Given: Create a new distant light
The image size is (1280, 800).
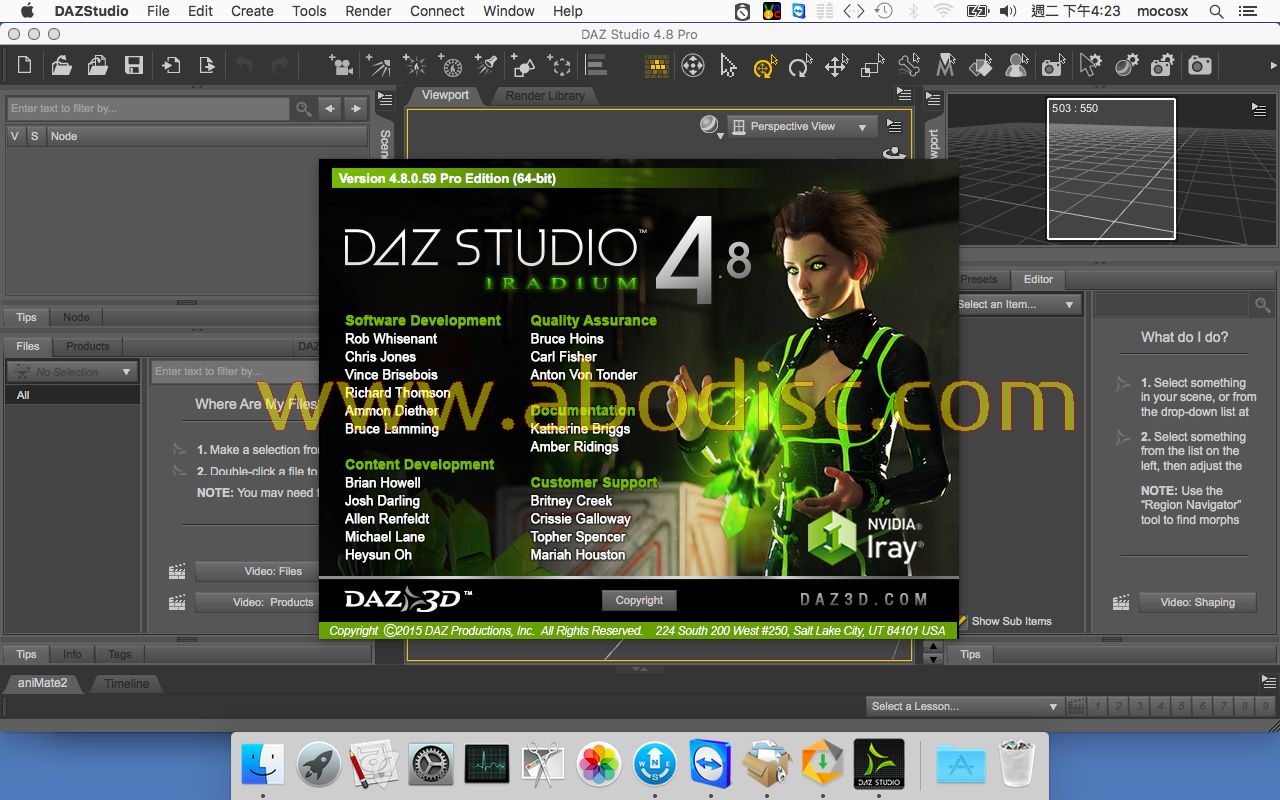Looking at the screenshot, I should coord(378,66).
